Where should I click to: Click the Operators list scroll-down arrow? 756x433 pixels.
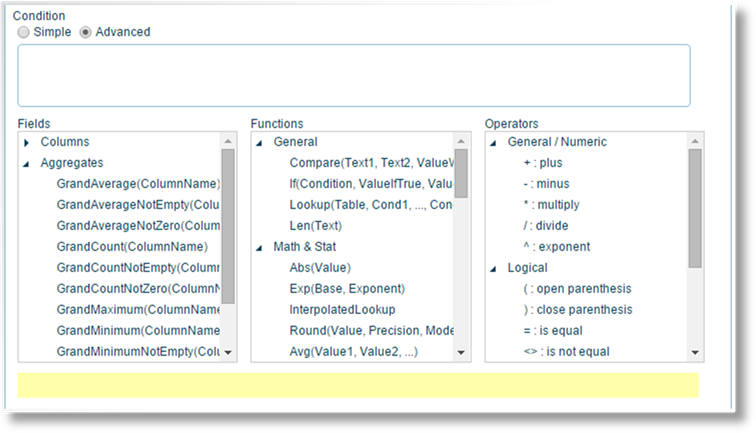tap(695, 352)
